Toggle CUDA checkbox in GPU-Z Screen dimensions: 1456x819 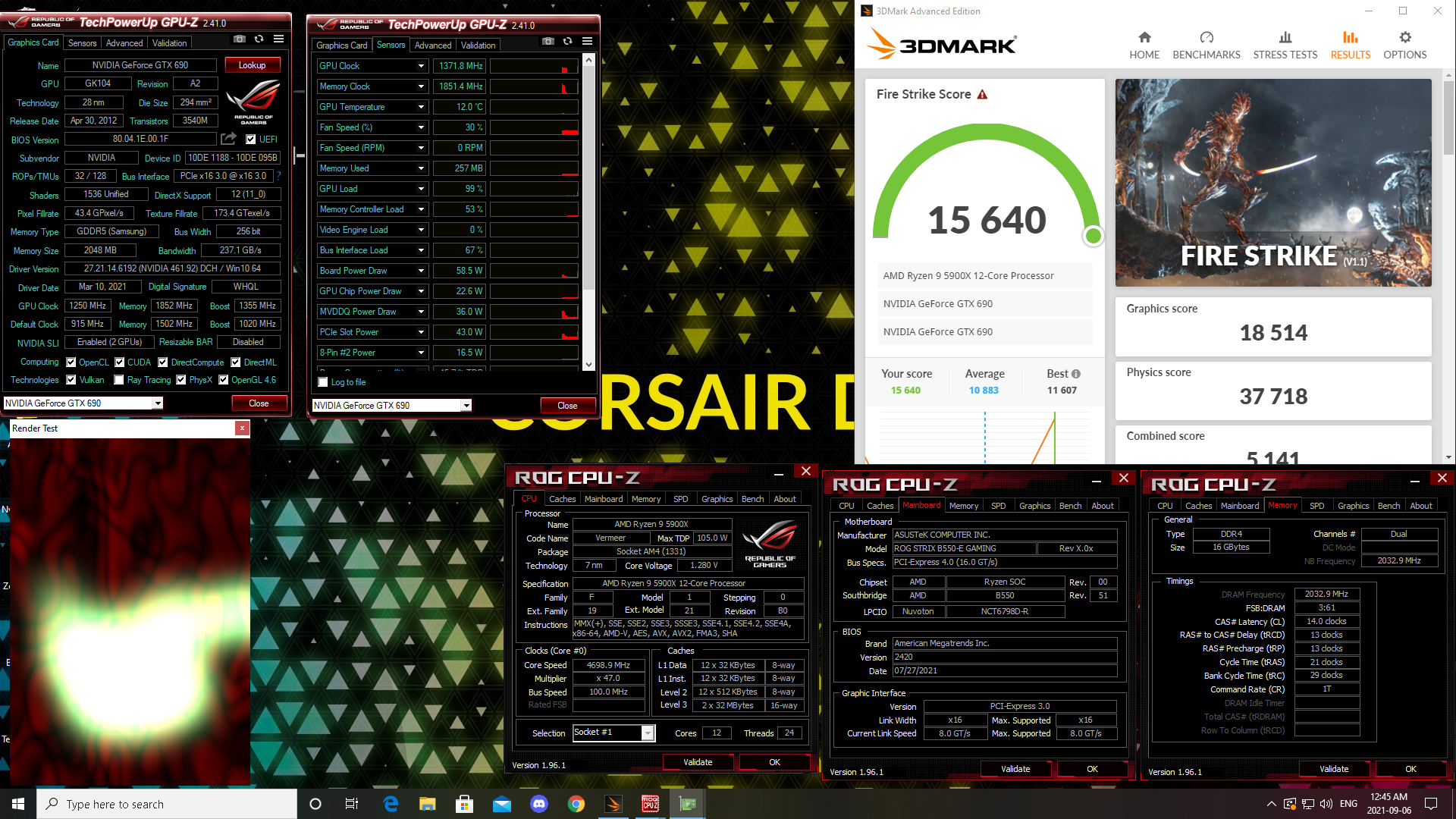tap(120, 362)
